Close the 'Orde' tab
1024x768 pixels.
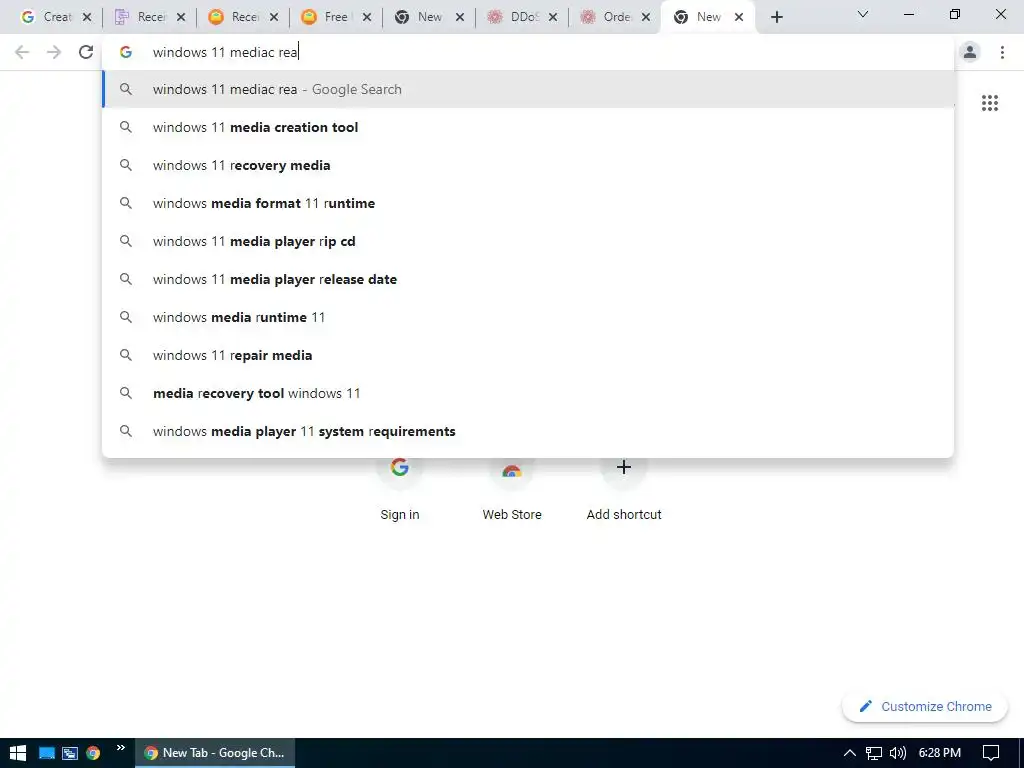[x=646, y=18]
